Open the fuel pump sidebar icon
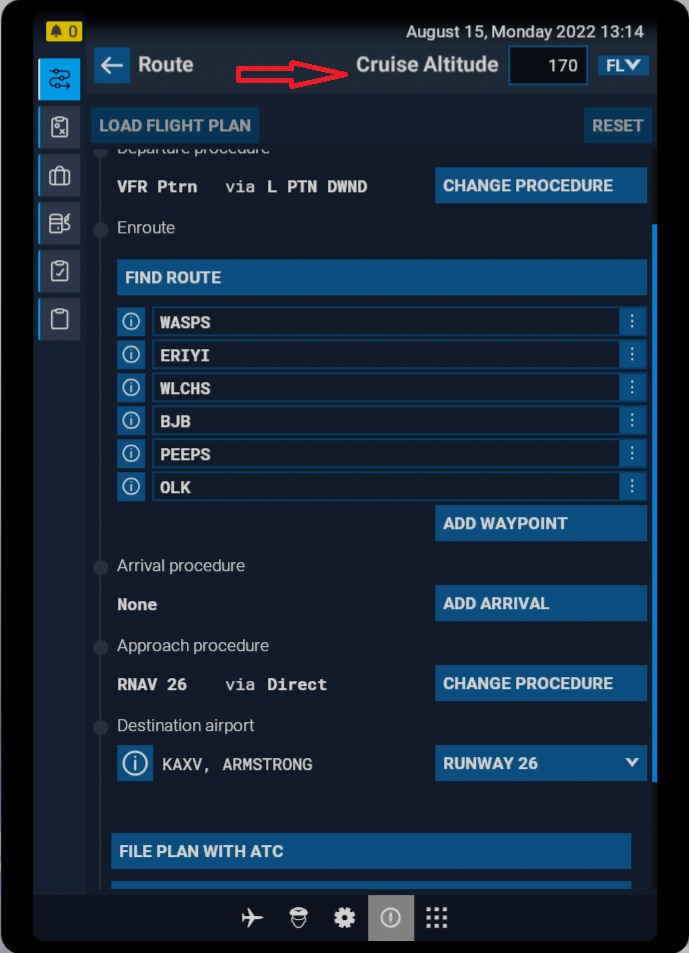Image resolution: width=689 pixels, height=953 pixels. 59,223
